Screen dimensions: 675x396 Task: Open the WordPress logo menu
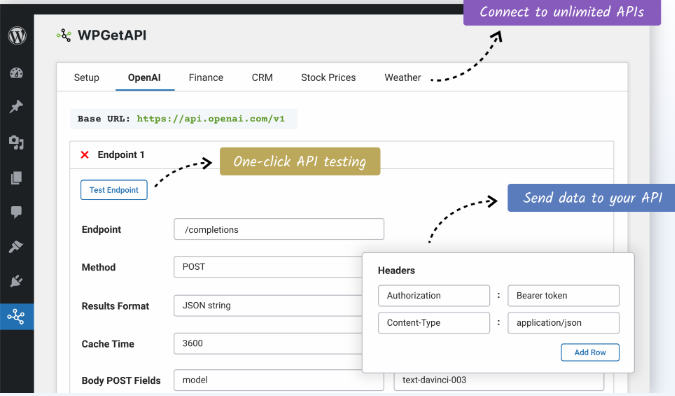pyautogui.click(x=17, y=35)
